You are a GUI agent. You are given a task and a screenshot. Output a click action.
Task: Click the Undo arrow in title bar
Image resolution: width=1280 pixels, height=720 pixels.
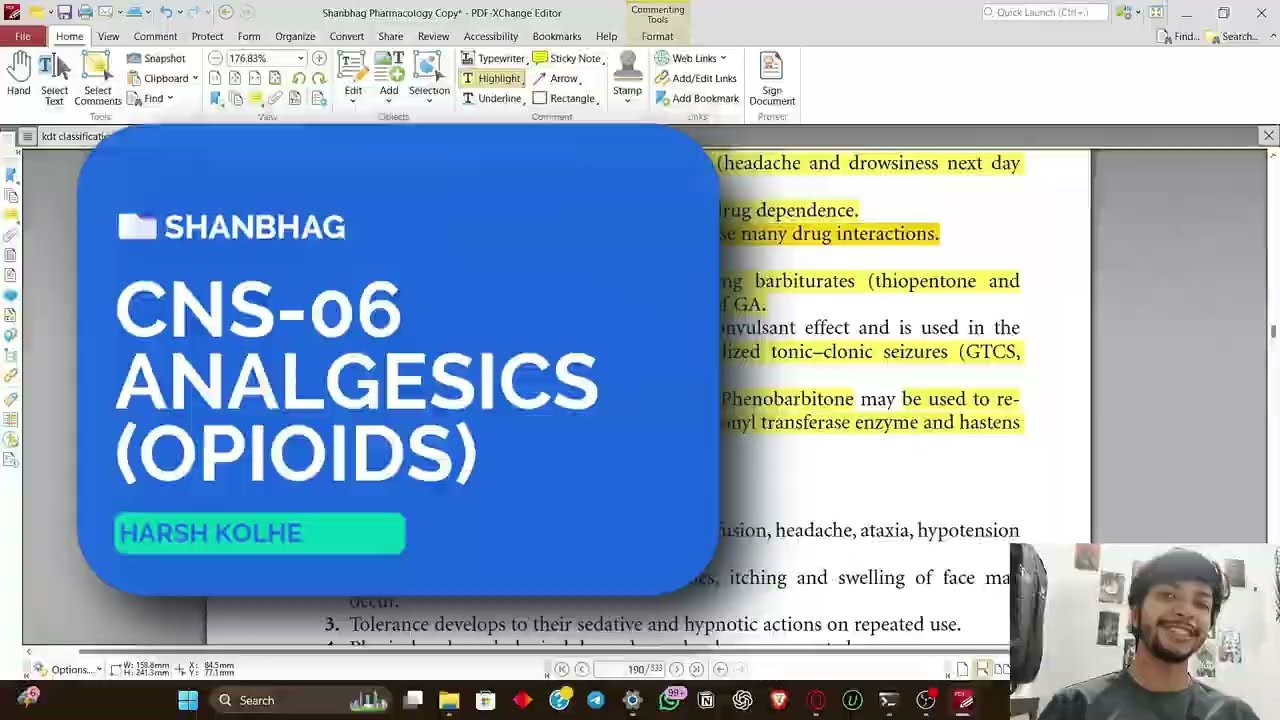(166, 12)
